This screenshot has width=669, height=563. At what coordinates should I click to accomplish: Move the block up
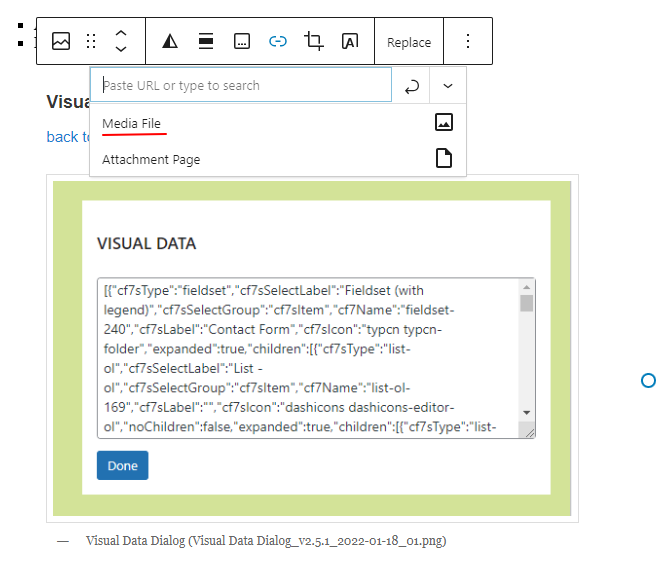point(121,33)
